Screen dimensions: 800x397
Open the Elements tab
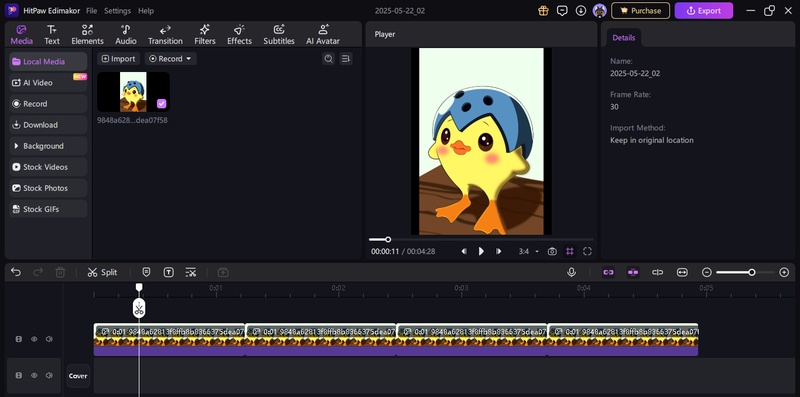(x=87, y=35)
